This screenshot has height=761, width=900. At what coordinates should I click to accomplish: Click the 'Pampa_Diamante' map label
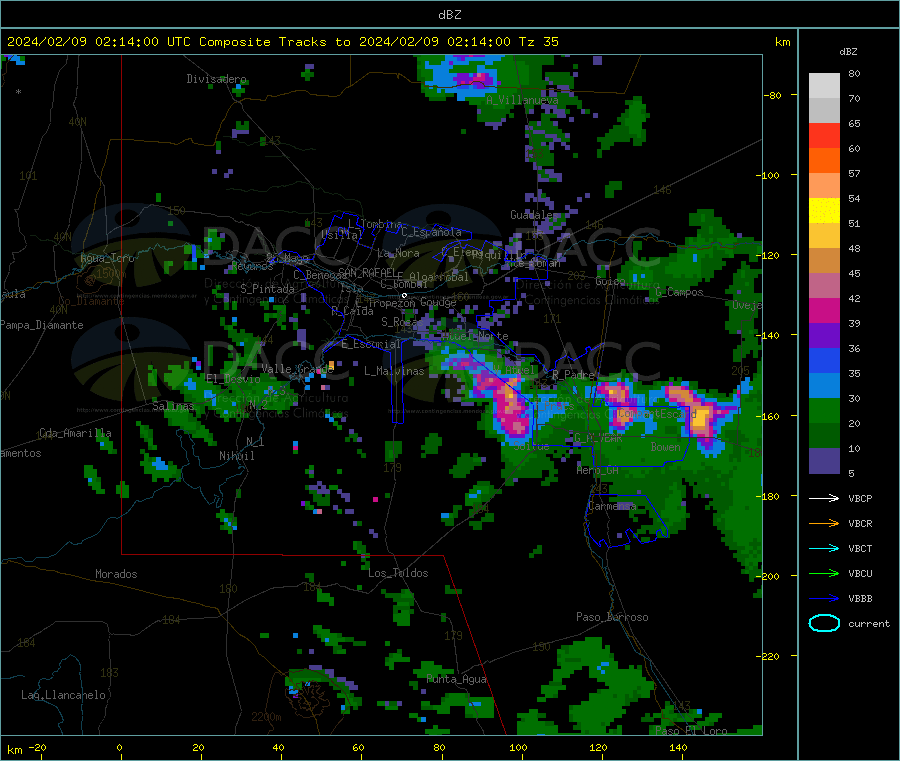tap(42, 325)
